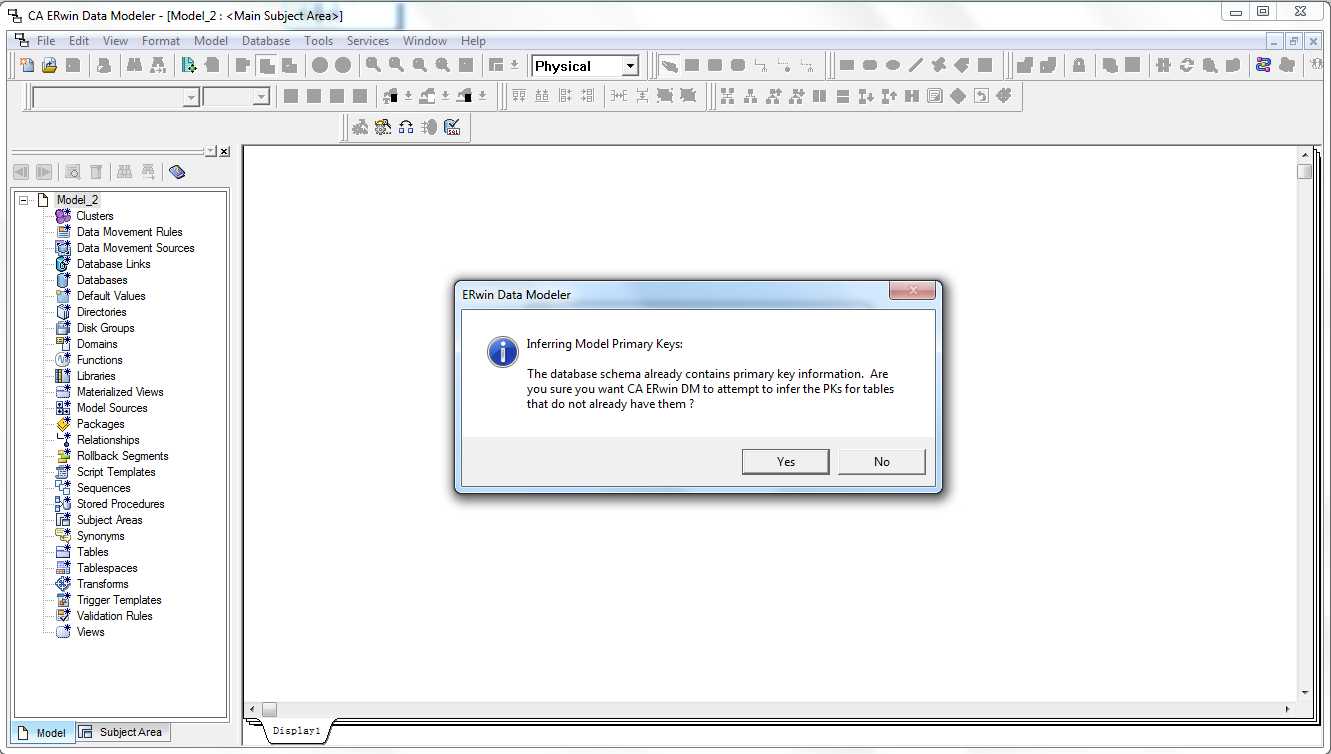Select Views in the model tree
This screenshot has height=754, width=1331.
[x=91, y=632]
